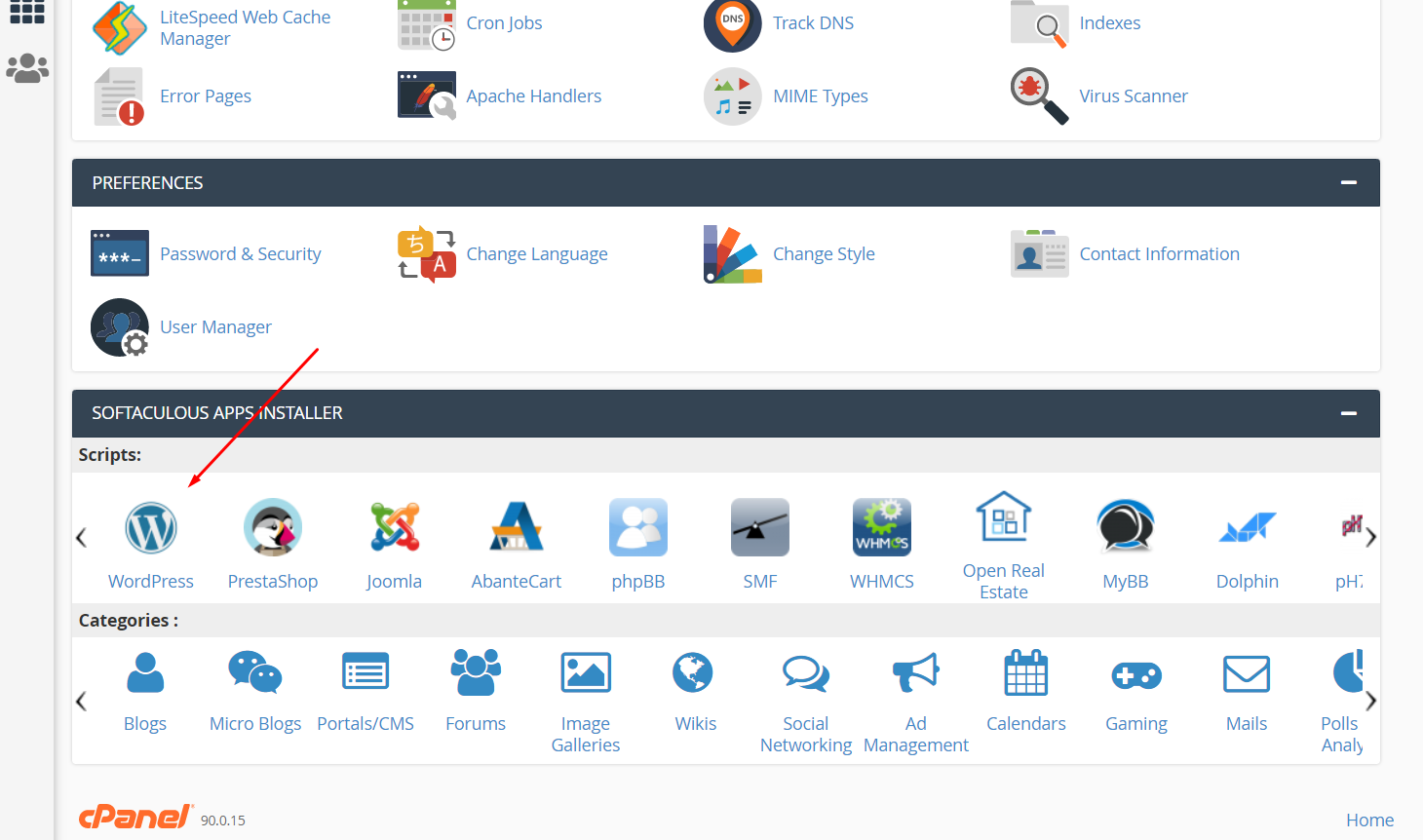Select the Joomla script icon
1423x840 pixels.
pos(395,528)
